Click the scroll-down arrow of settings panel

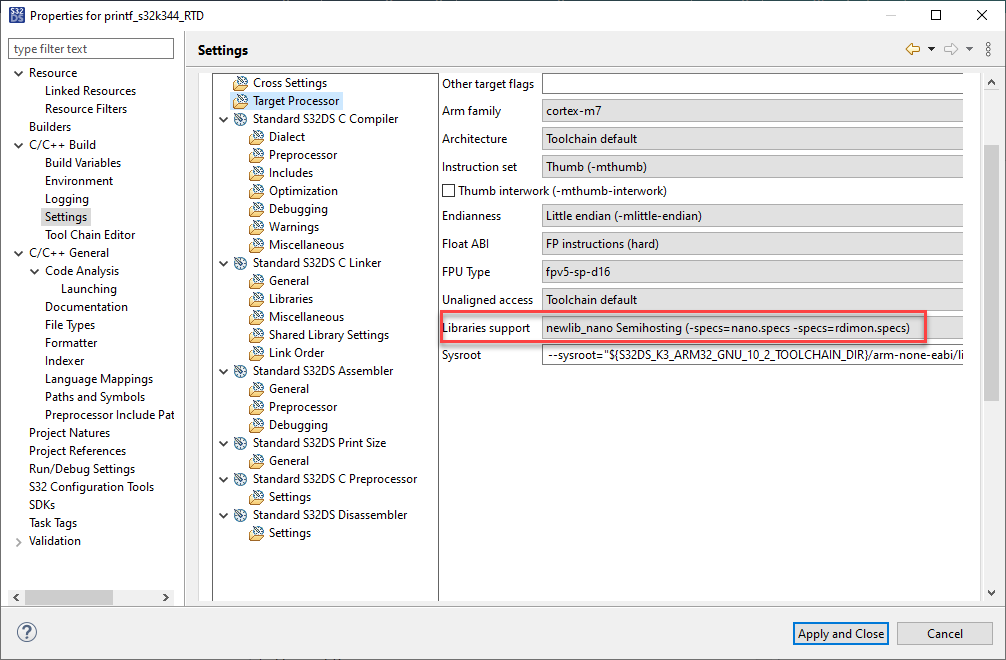[x=991, y=593]
